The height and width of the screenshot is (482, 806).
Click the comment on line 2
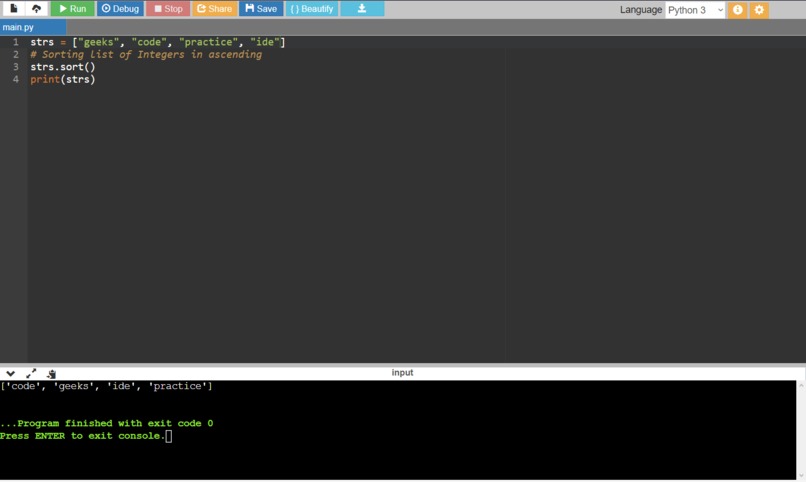pyautogui.click(x=146, y=54)
